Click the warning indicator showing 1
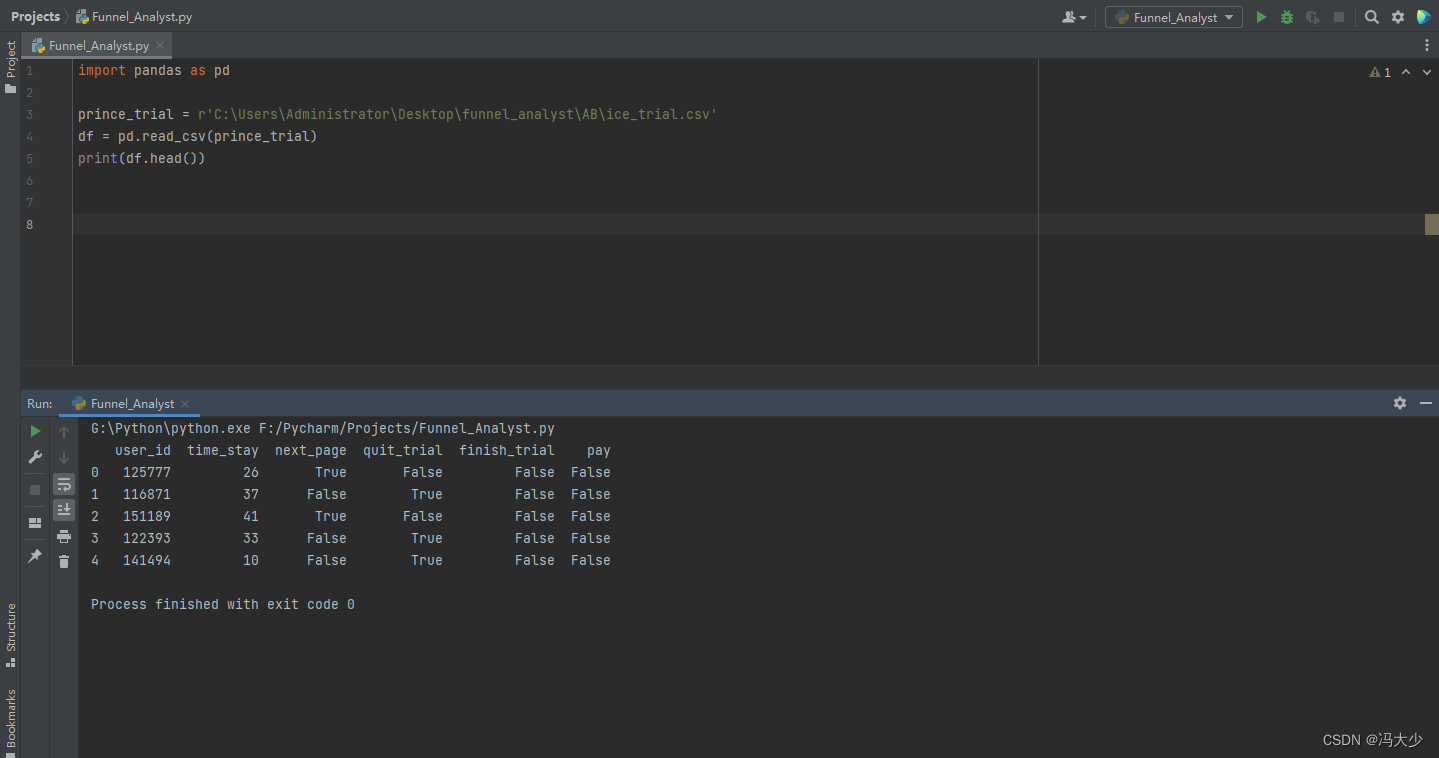 tap(1380, 72)
